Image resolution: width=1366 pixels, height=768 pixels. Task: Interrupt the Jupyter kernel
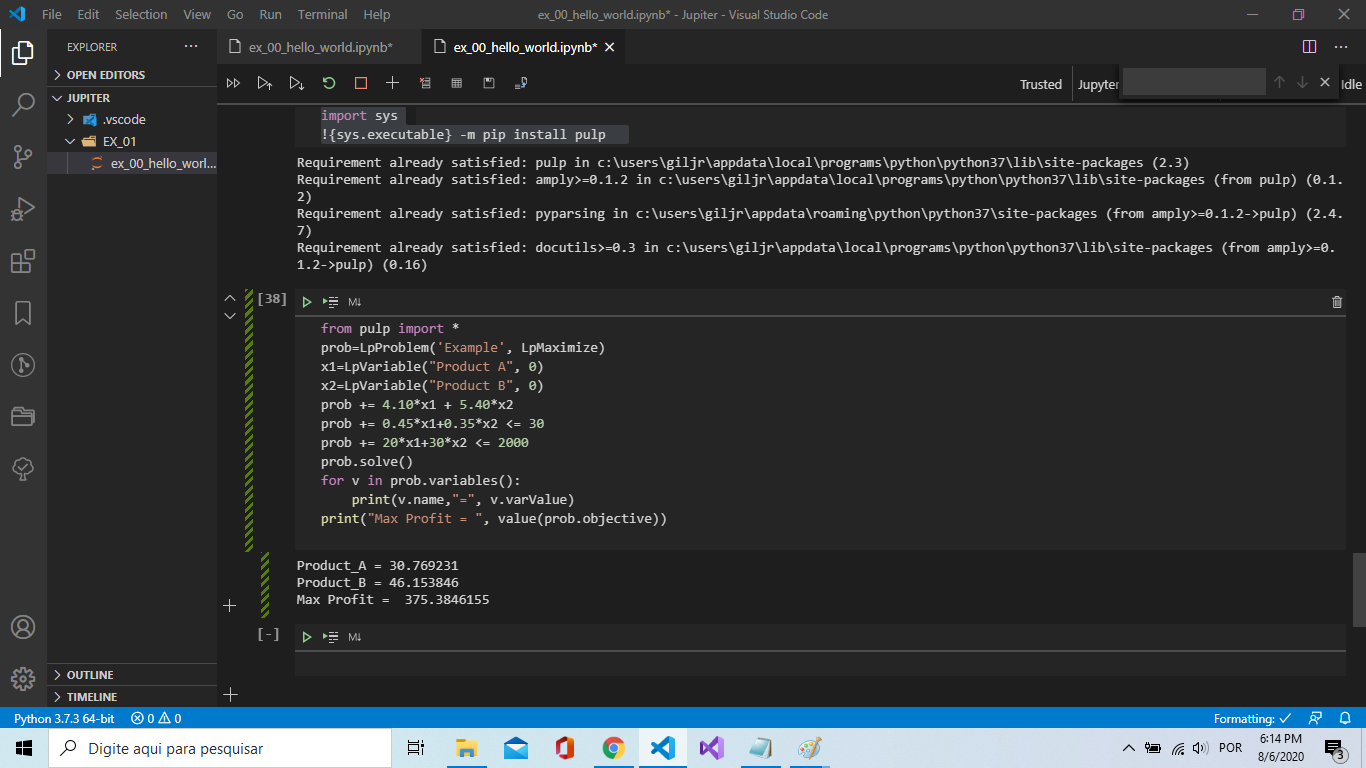(x=361, y=83)
